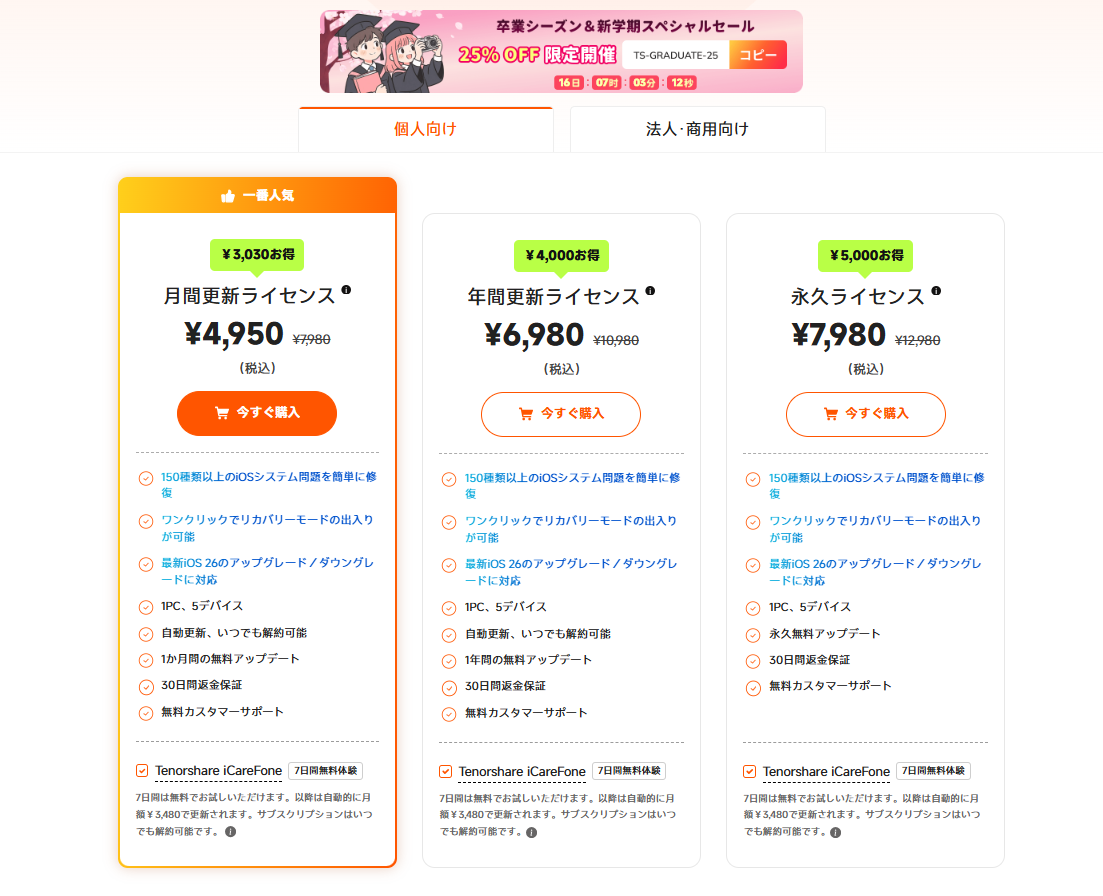
Task: Click the ¥5,000お得 green savings badge
Action: click(865, 256)
